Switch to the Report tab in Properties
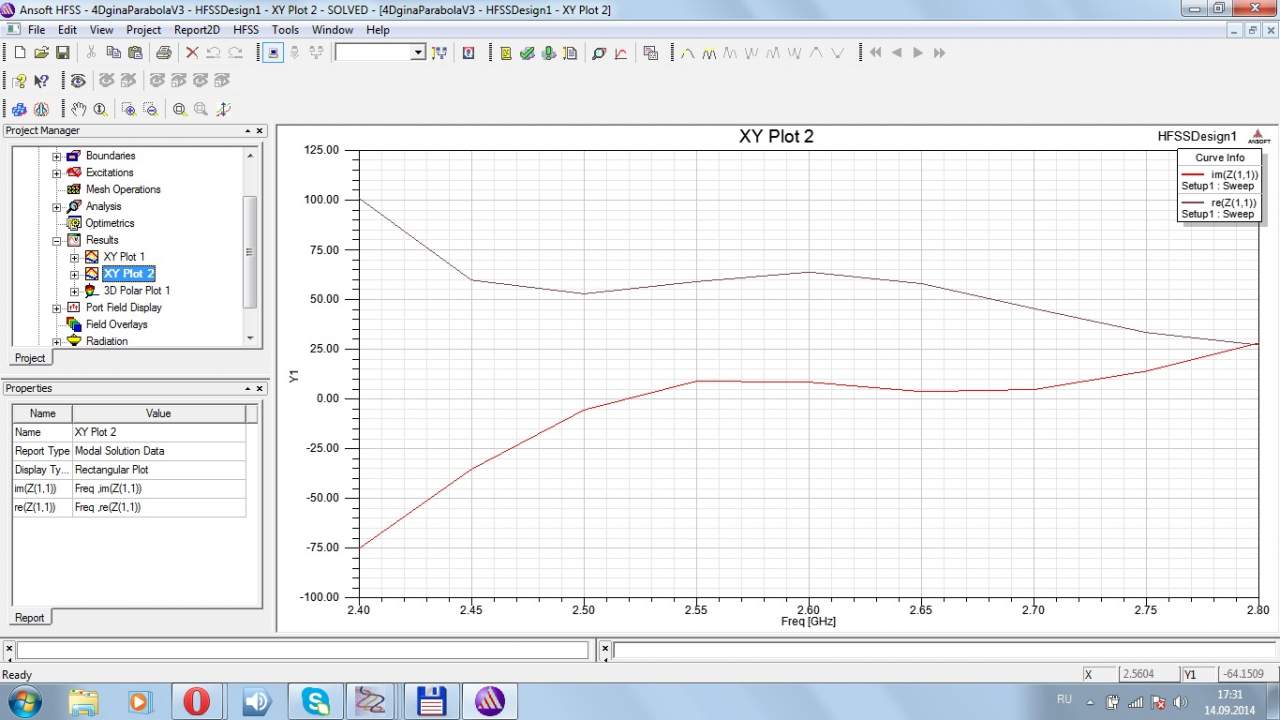The height and width of the screenshot is (720, 1280). coord(29,618)
